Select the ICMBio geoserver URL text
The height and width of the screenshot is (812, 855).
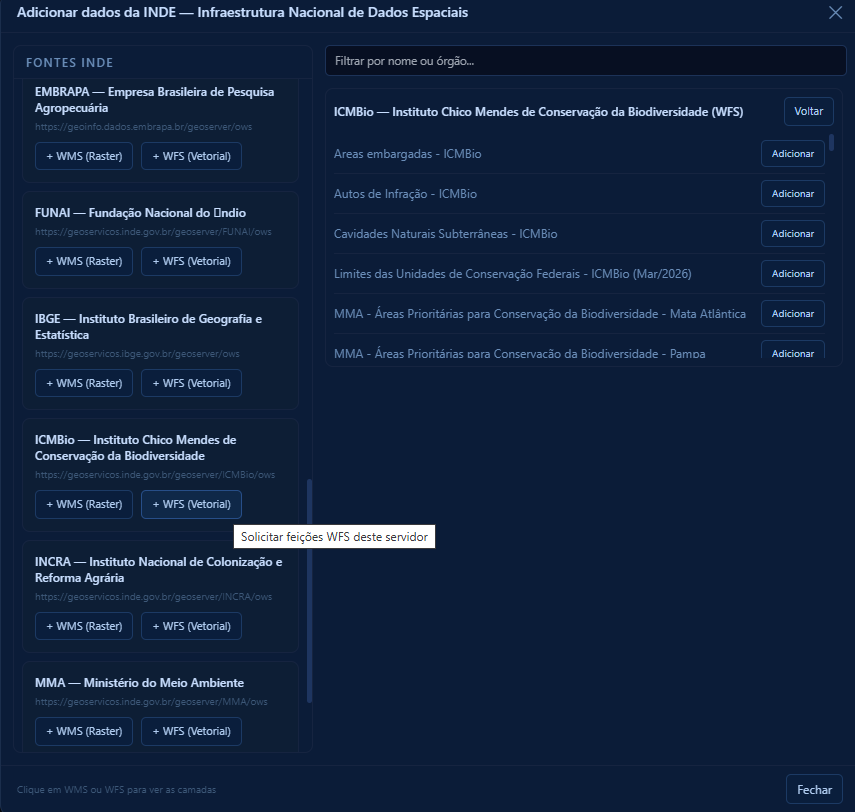155,474
